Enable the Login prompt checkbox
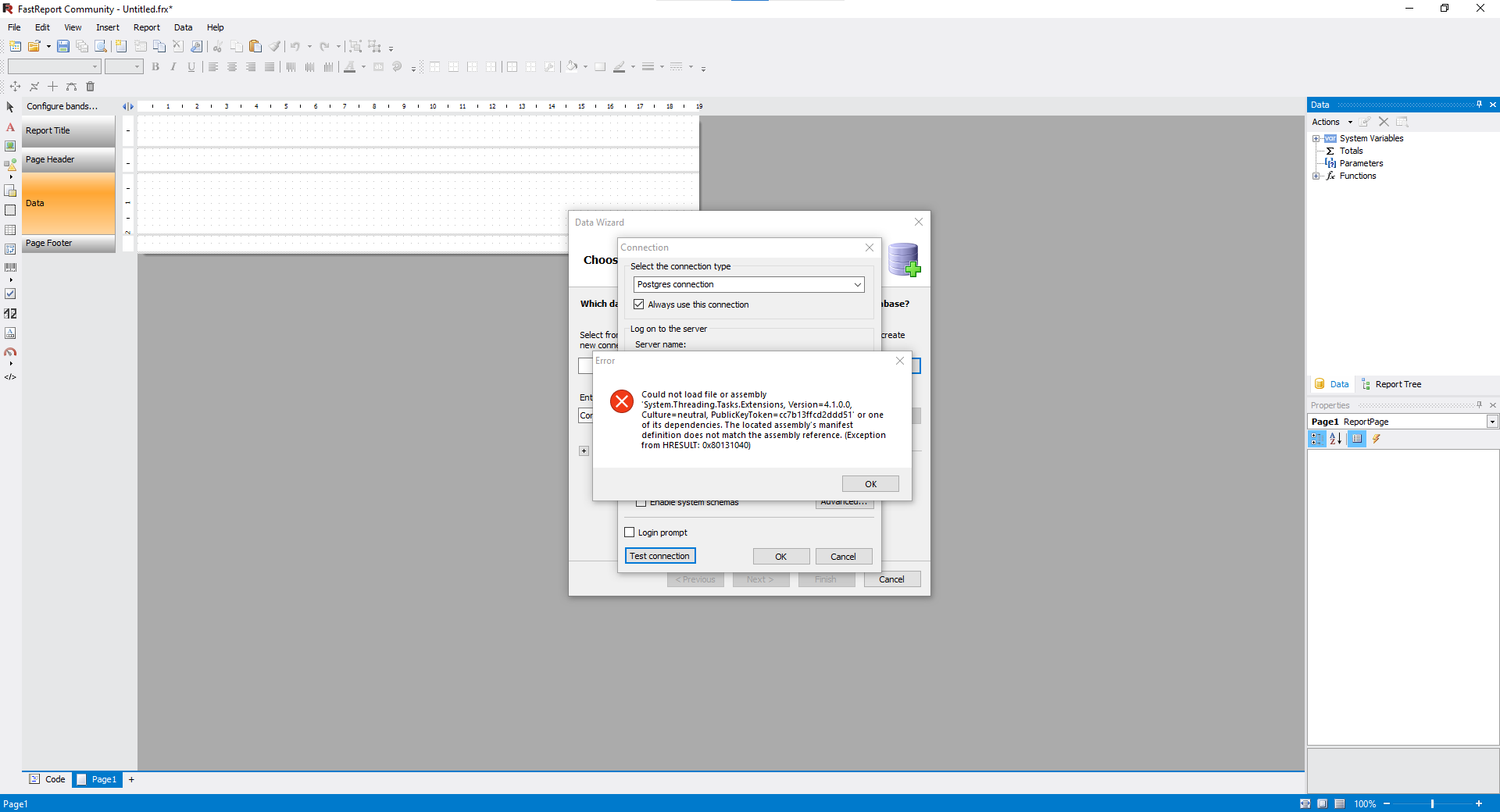1500x812 pixels. pos(630,532)
